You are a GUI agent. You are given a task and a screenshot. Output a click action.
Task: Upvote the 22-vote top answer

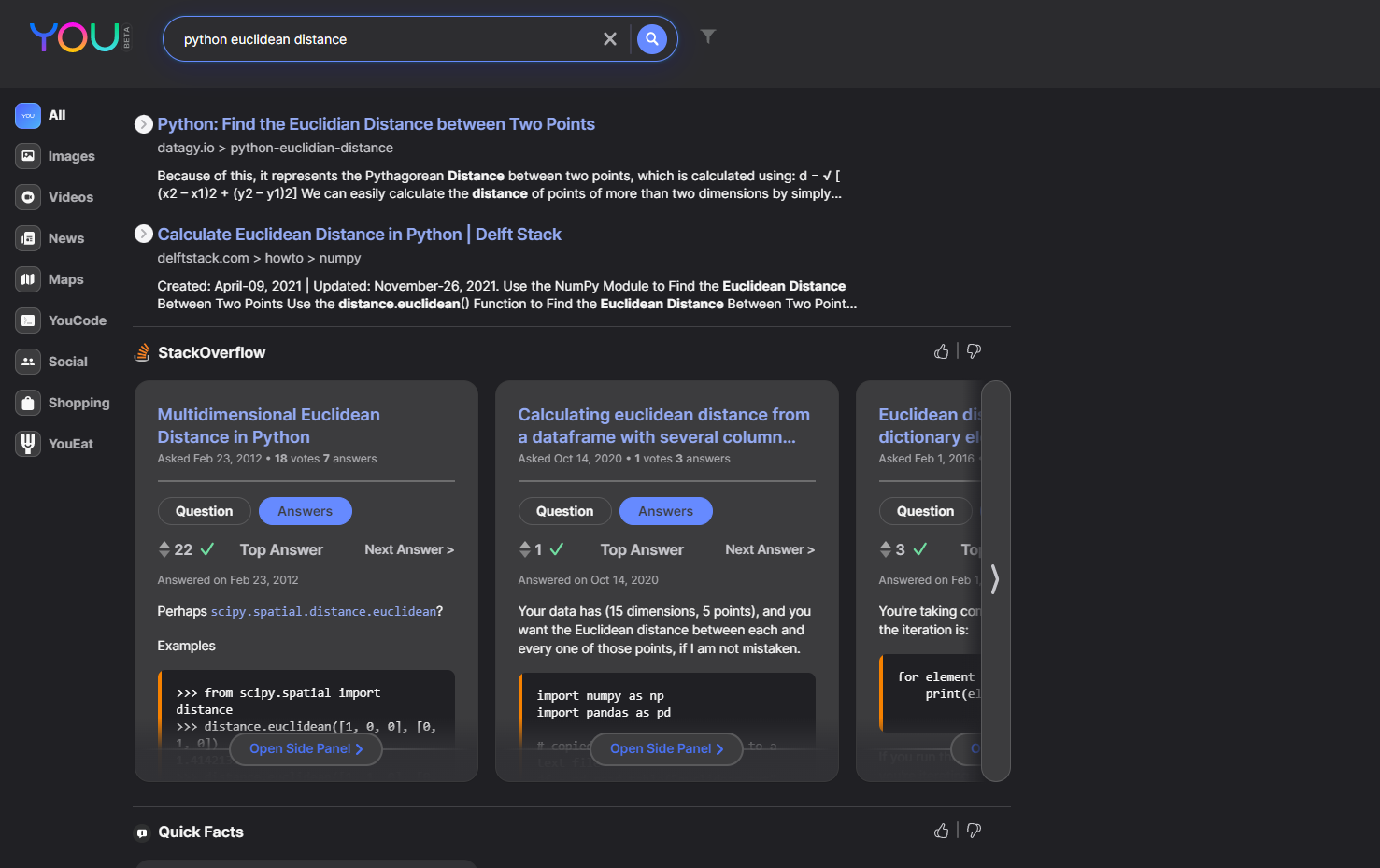click(164, 545)
